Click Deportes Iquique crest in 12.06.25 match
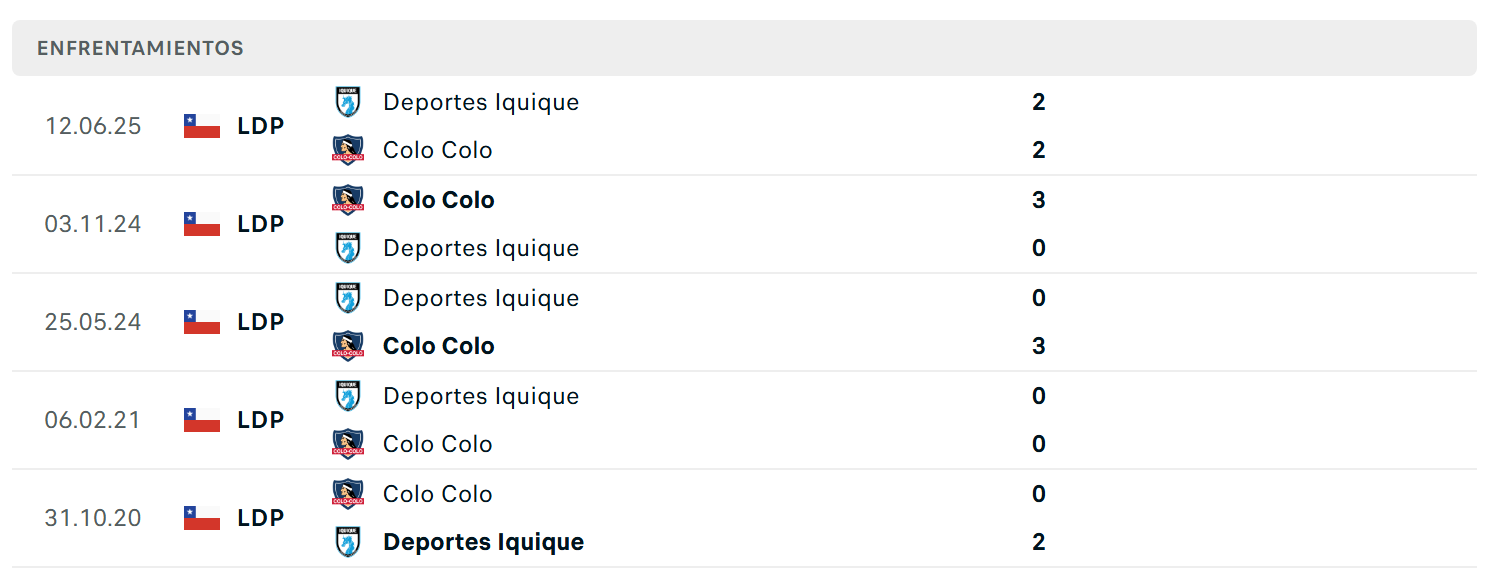 (x=348, y=102)
